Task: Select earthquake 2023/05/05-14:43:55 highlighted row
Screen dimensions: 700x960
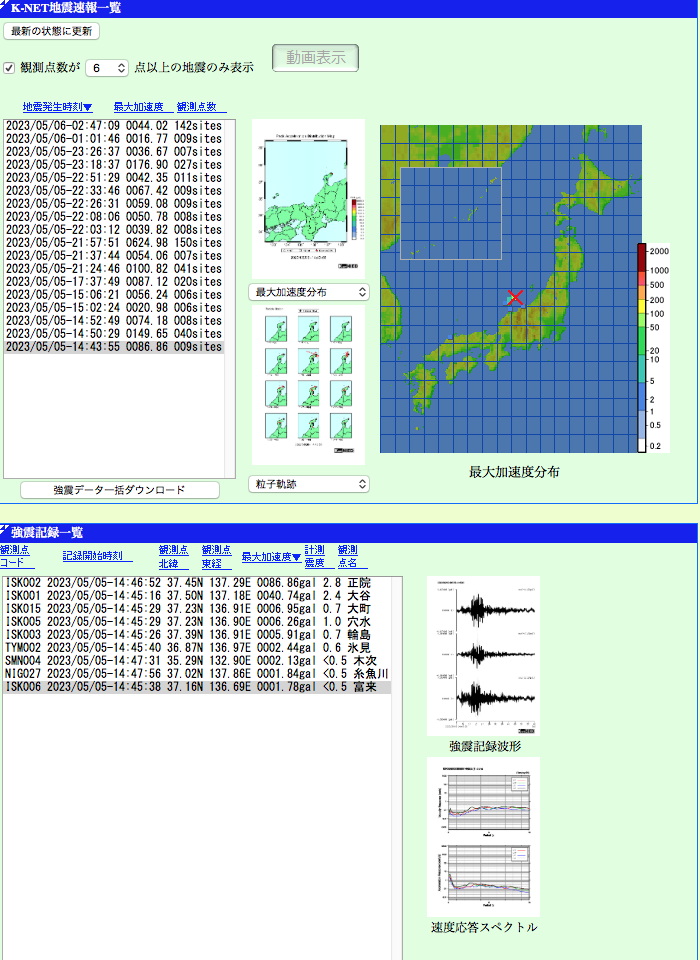Action: tap(114, 347)
